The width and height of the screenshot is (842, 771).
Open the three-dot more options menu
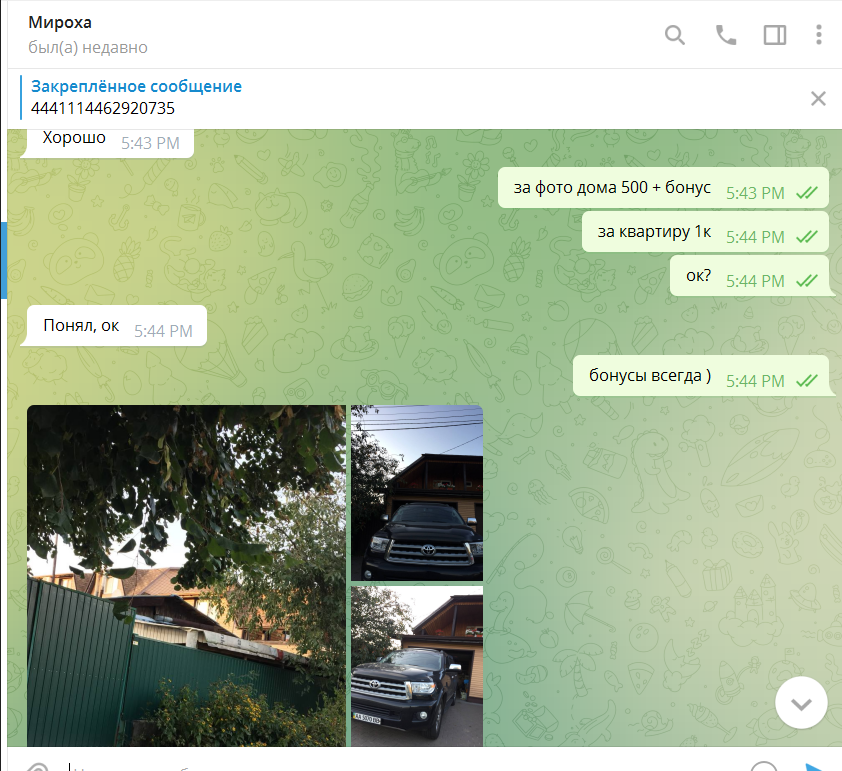818,35
